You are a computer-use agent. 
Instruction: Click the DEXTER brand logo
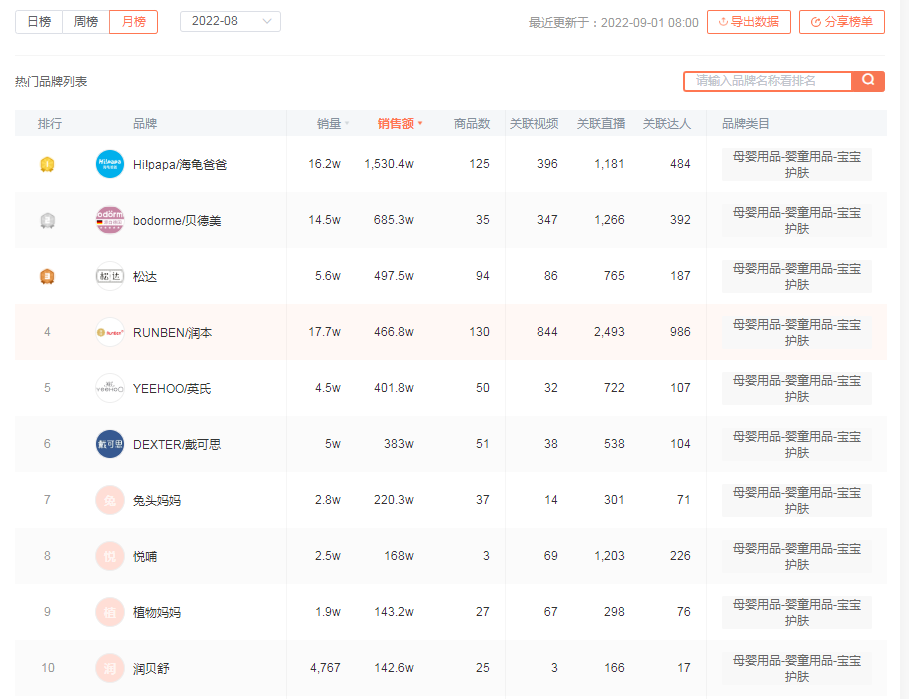click(x=110, y=444)
